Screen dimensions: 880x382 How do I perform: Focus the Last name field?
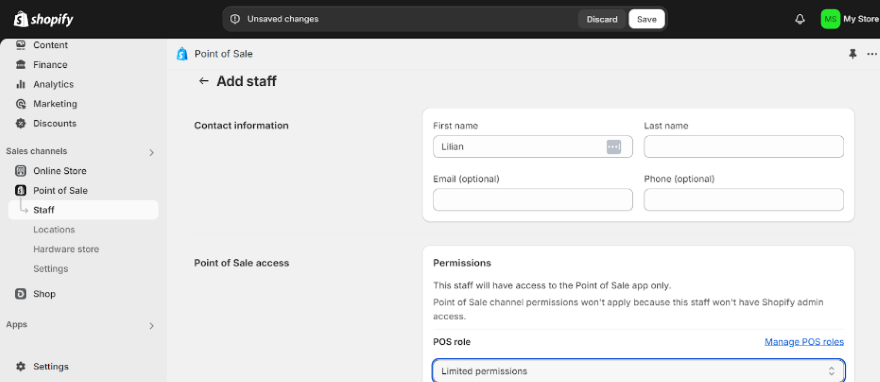coord(744,146)
